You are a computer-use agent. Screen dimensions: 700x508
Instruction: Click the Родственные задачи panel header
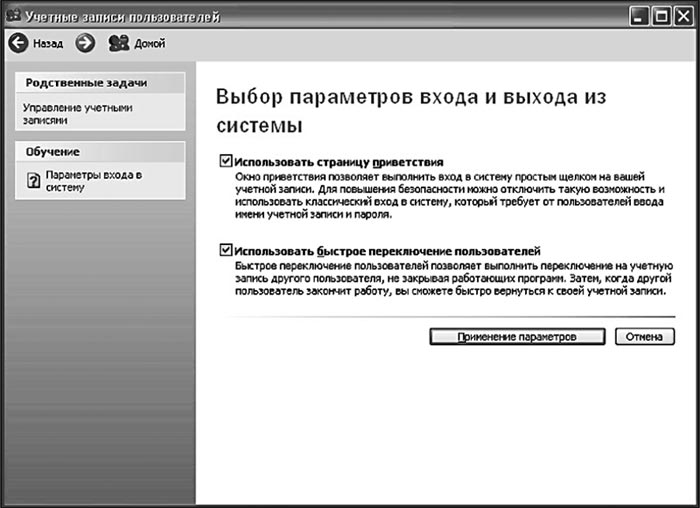[100, 83]
